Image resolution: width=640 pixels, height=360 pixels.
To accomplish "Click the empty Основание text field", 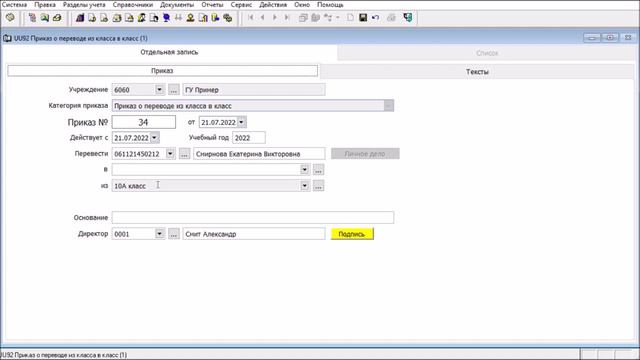I will 253,218.
